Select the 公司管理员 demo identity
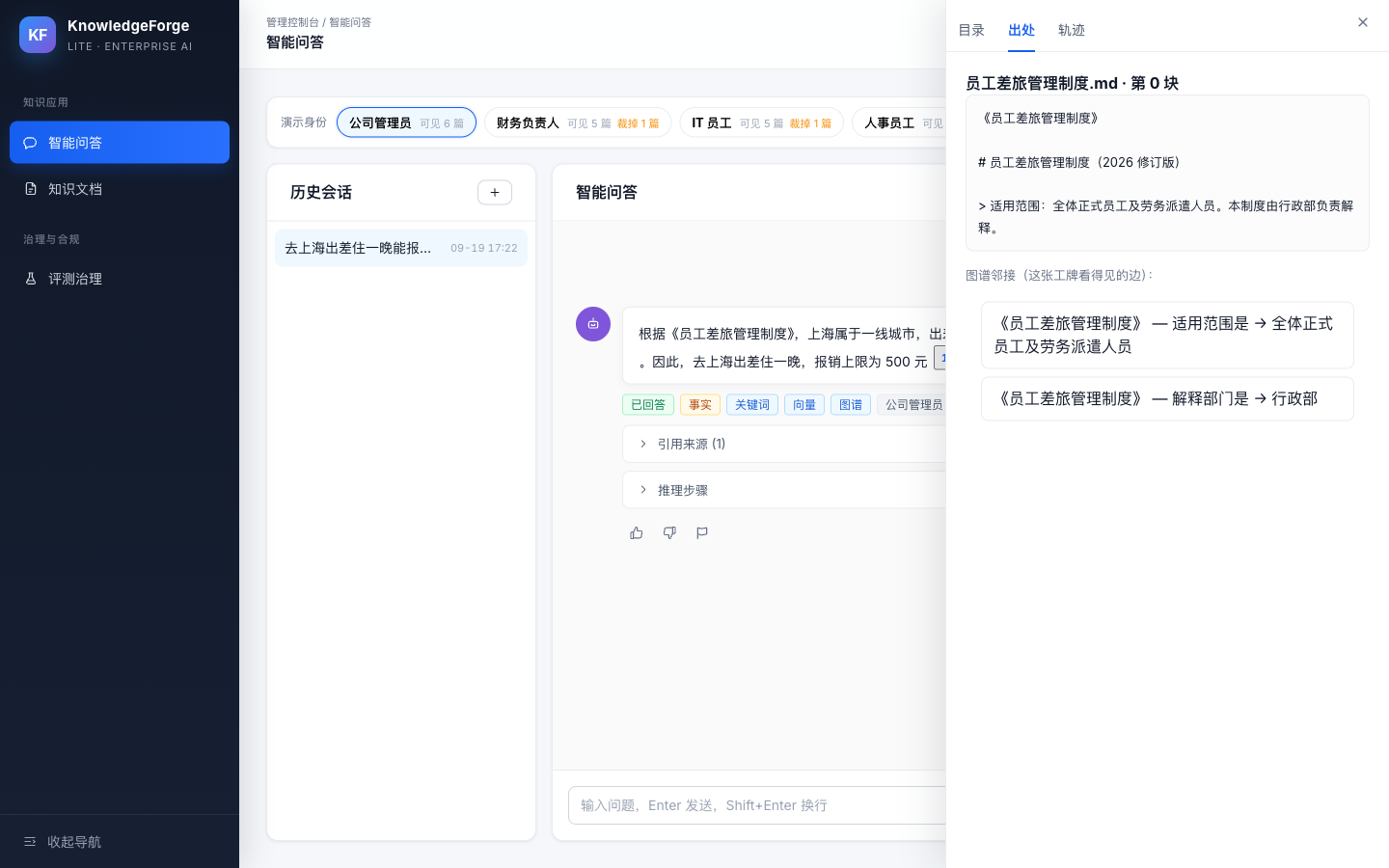 (x=406, y=122)
